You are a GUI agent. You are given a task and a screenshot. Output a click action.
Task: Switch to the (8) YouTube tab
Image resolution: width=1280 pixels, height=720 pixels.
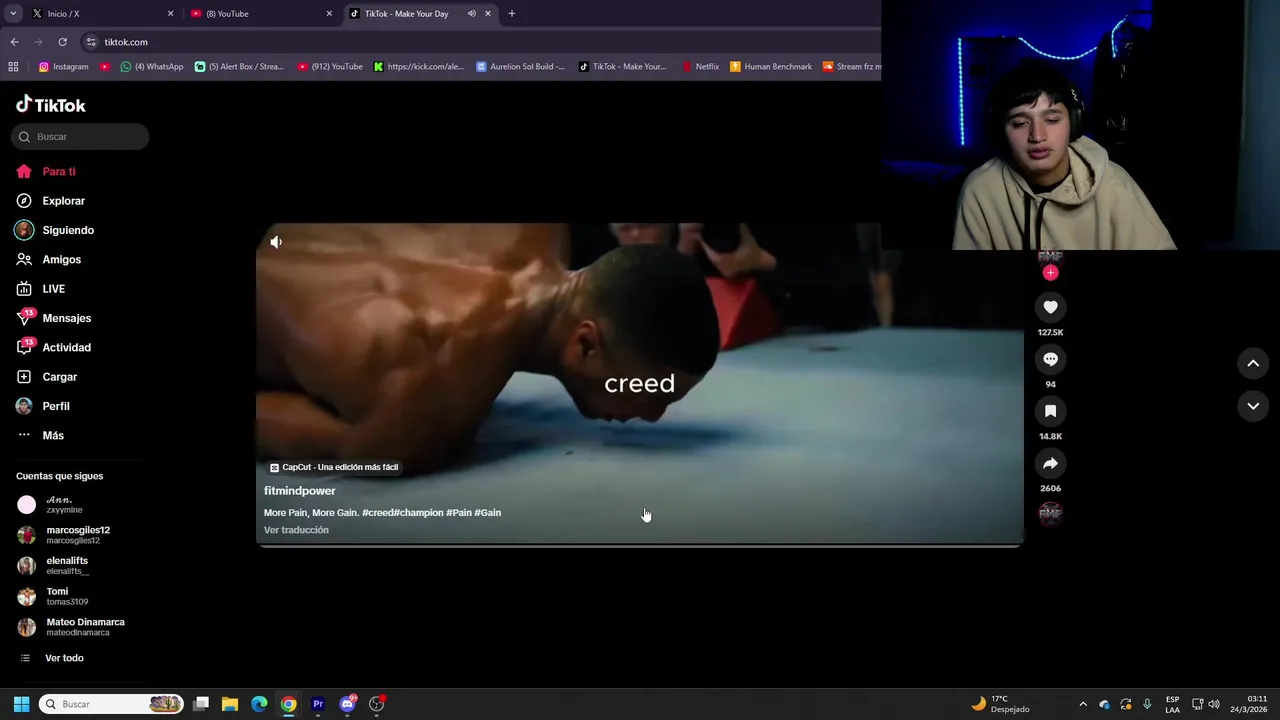(260, 14)
